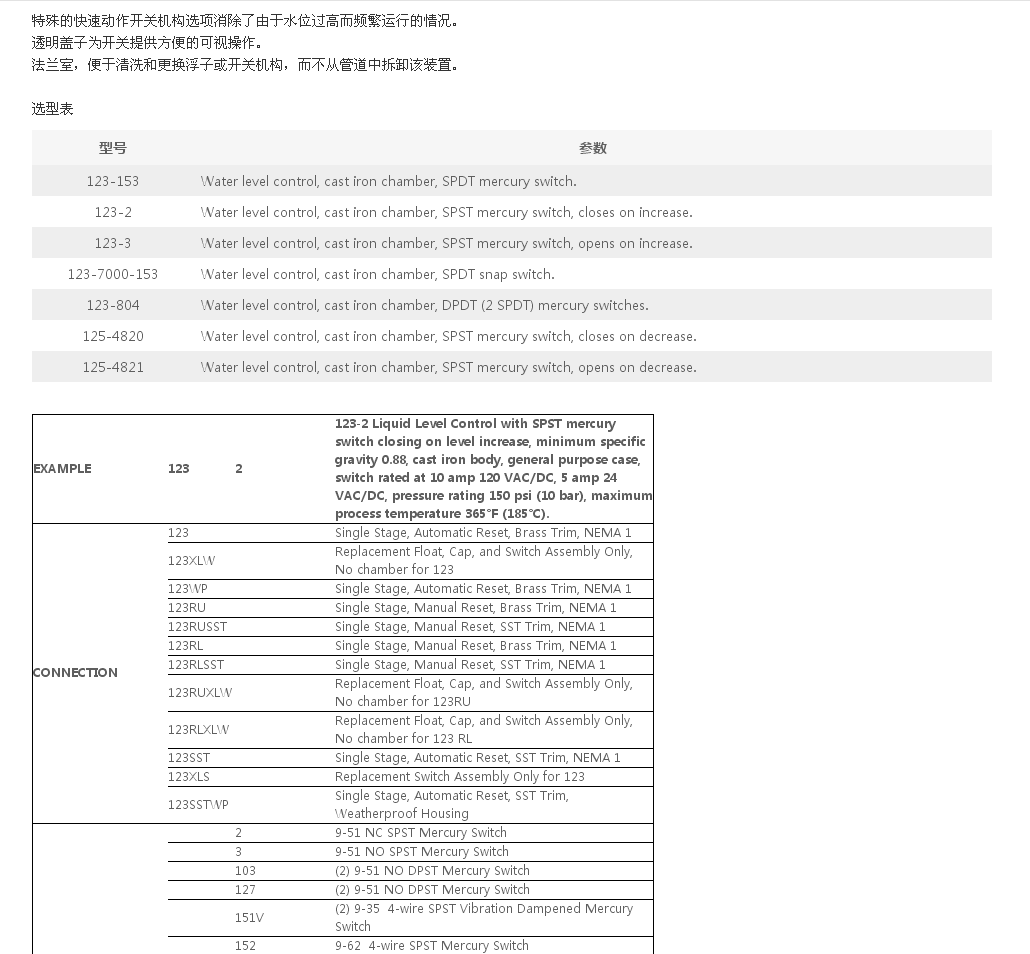Click description 'SPDT snap switch.' row
Image resolution: width=1030 pixels, height=954 pixels.
[377, 273]
